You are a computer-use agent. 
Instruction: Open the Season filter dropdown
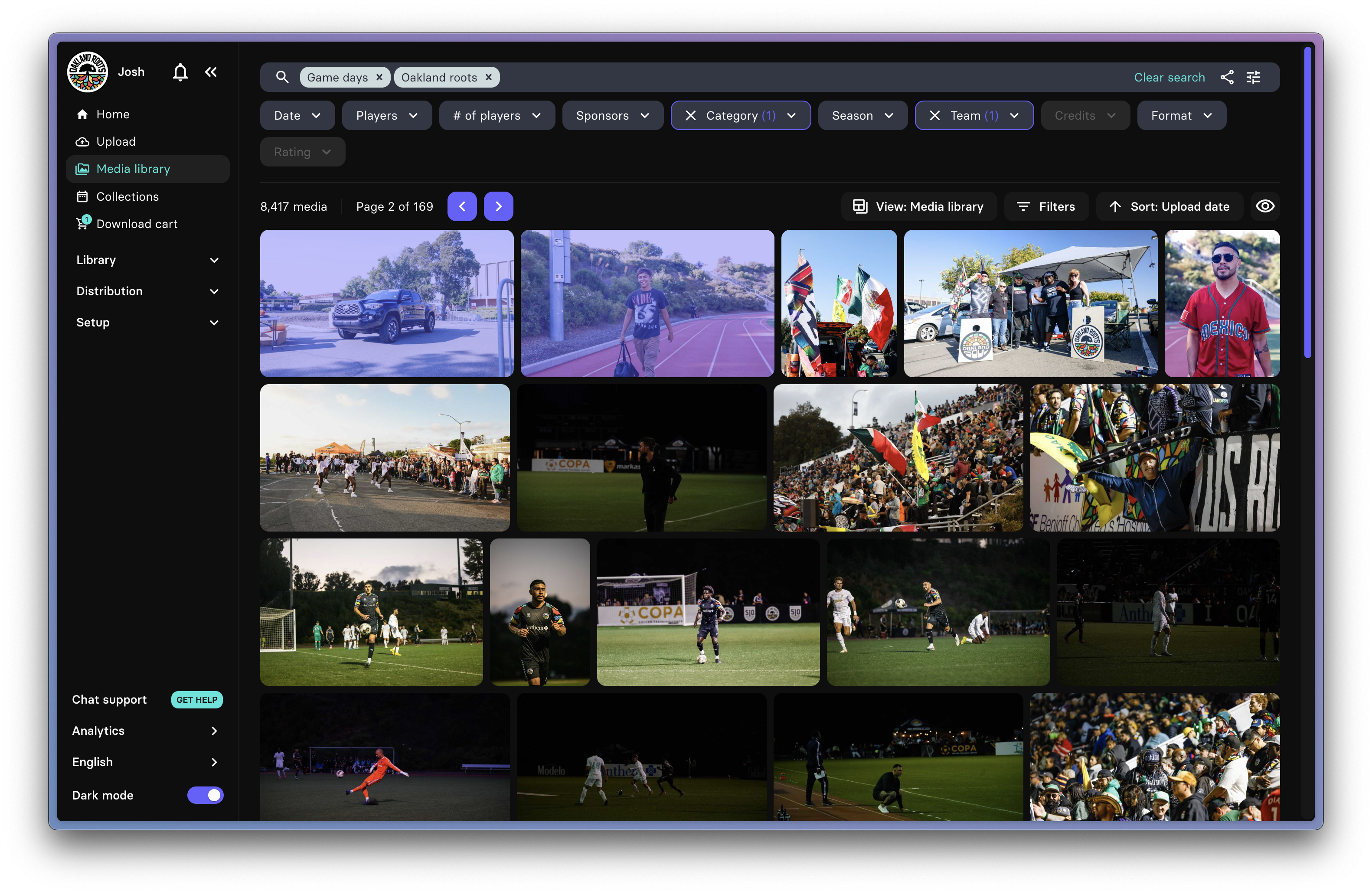point(862,116)
